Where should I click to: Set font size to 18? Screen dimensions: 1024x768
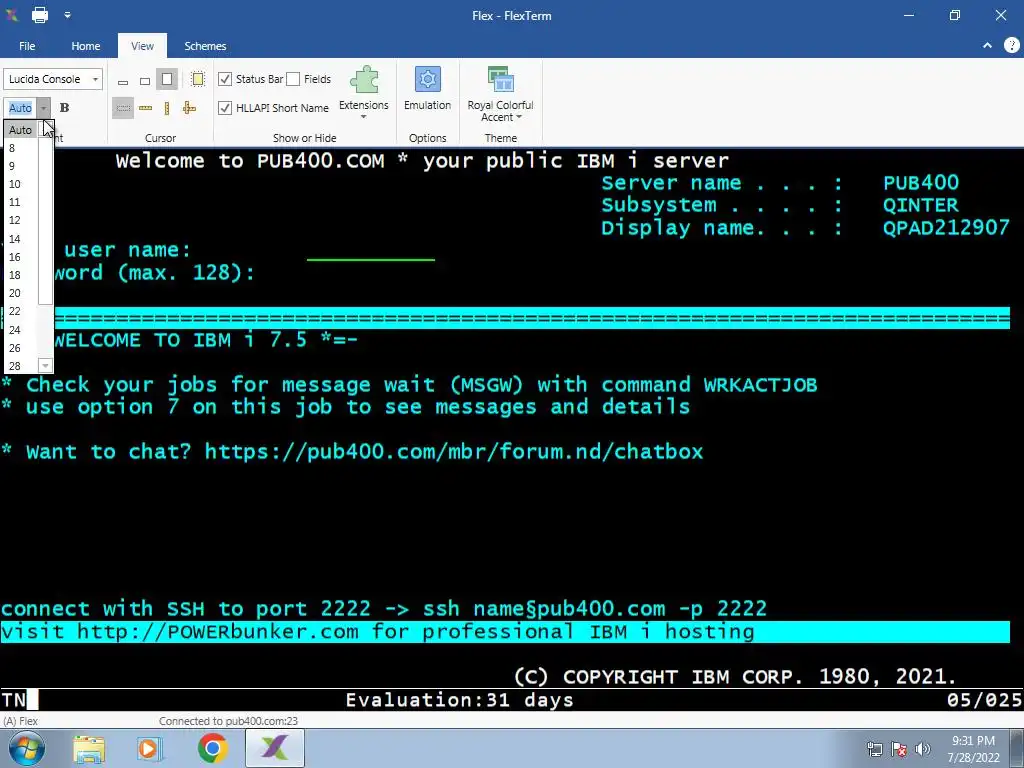(x=21, y=275)
